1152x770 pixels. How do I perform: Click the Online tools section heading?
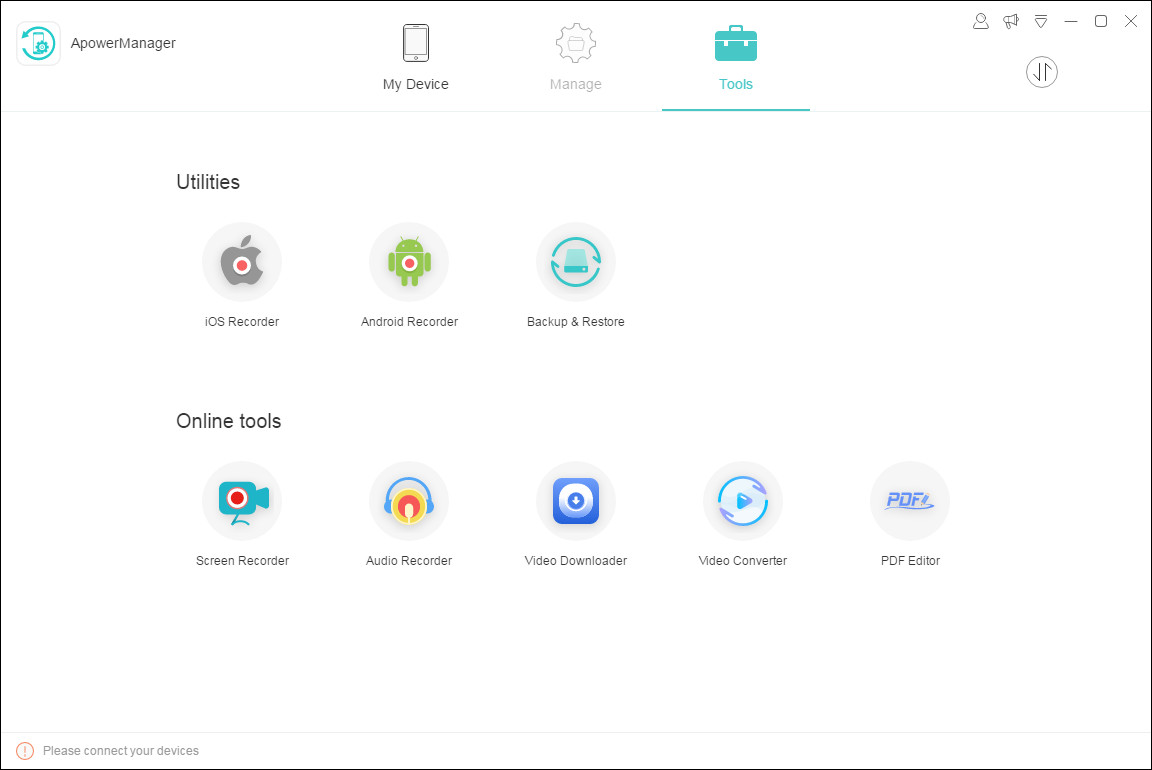tap(228, 421)
